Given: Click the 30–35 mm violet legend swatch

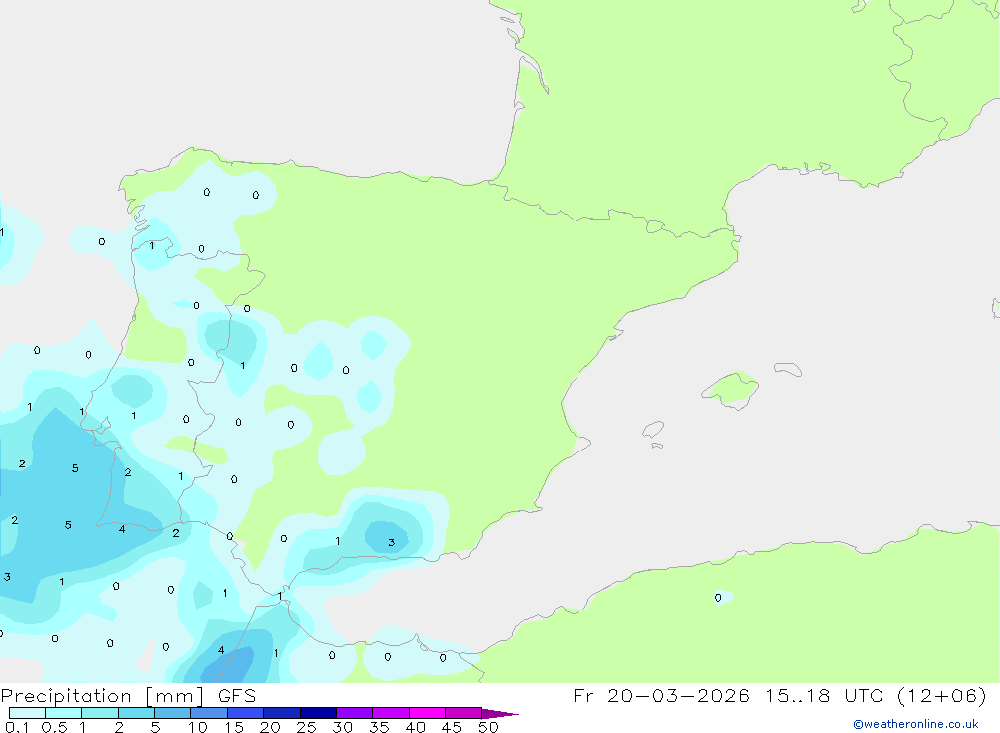Looking at the screenshot, I should point(355,713).
